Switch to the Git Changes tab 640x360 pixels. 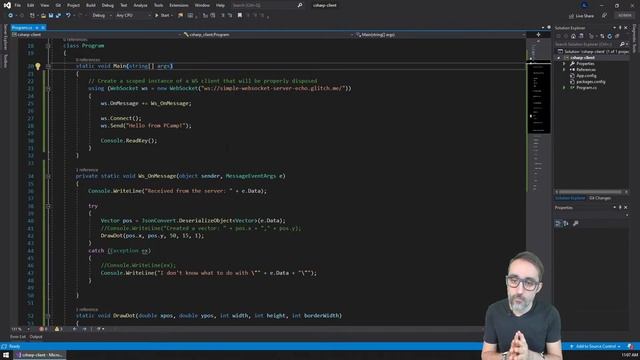click(600, 198)
